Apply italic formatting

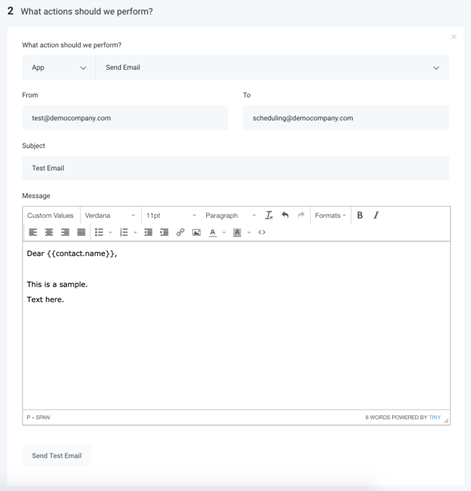[x=376, y=215]
